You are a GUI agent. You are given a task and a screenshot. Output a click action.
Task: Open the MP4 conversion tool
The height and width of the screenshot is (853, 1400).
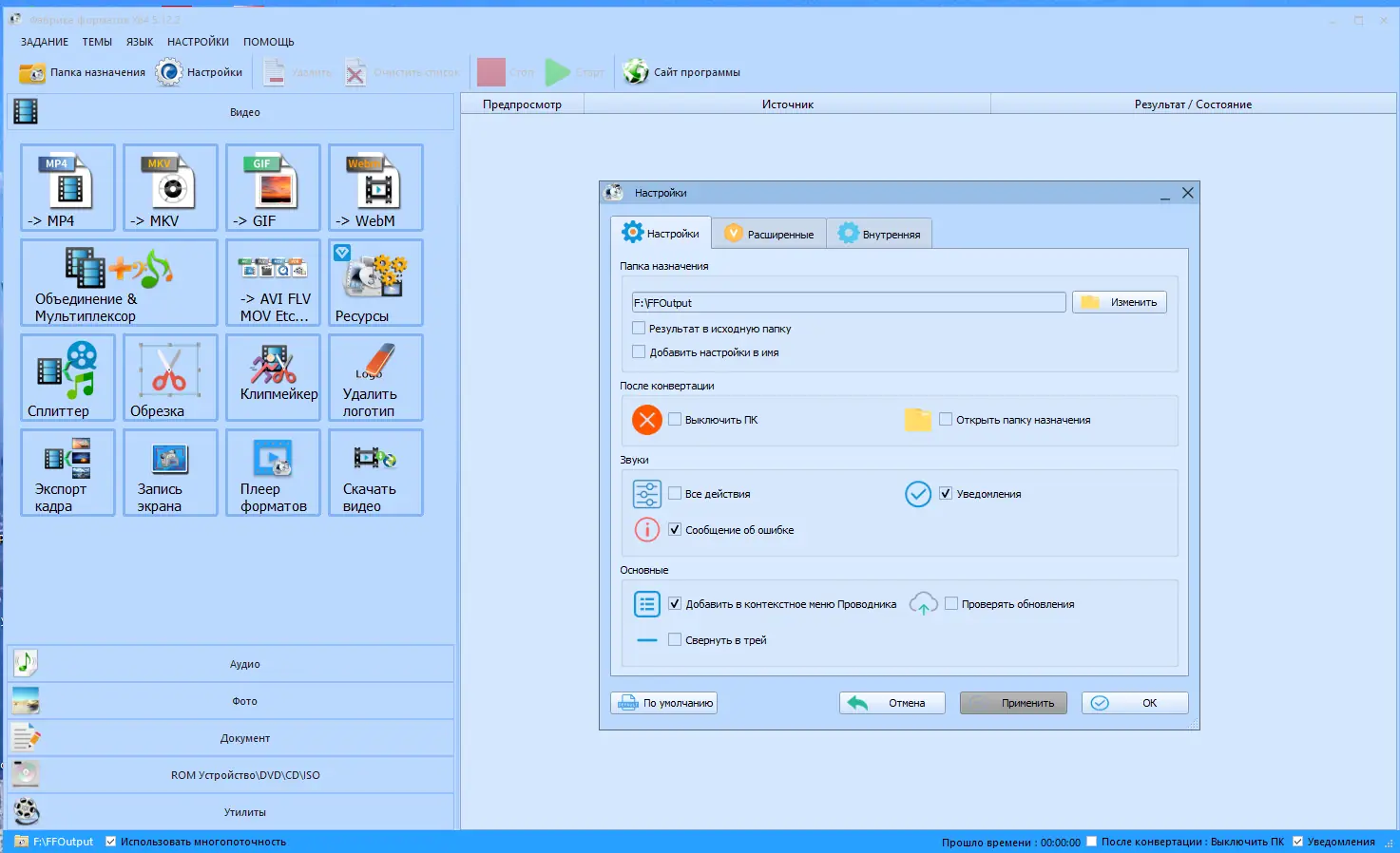point(67,187)
